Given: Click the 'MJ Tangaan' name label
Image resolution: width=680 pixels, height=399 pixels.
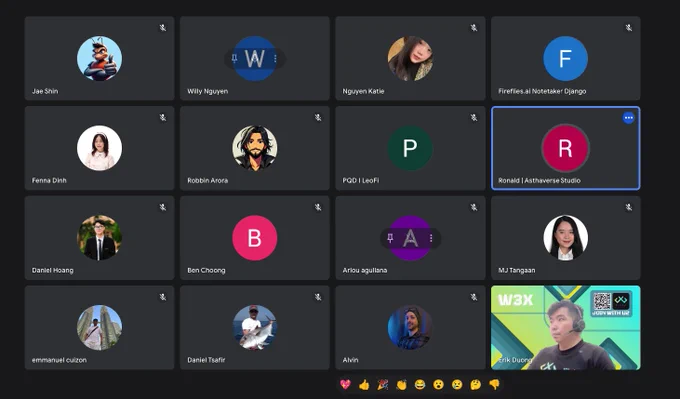Looking at the screenshot, I should click(517, 270).
